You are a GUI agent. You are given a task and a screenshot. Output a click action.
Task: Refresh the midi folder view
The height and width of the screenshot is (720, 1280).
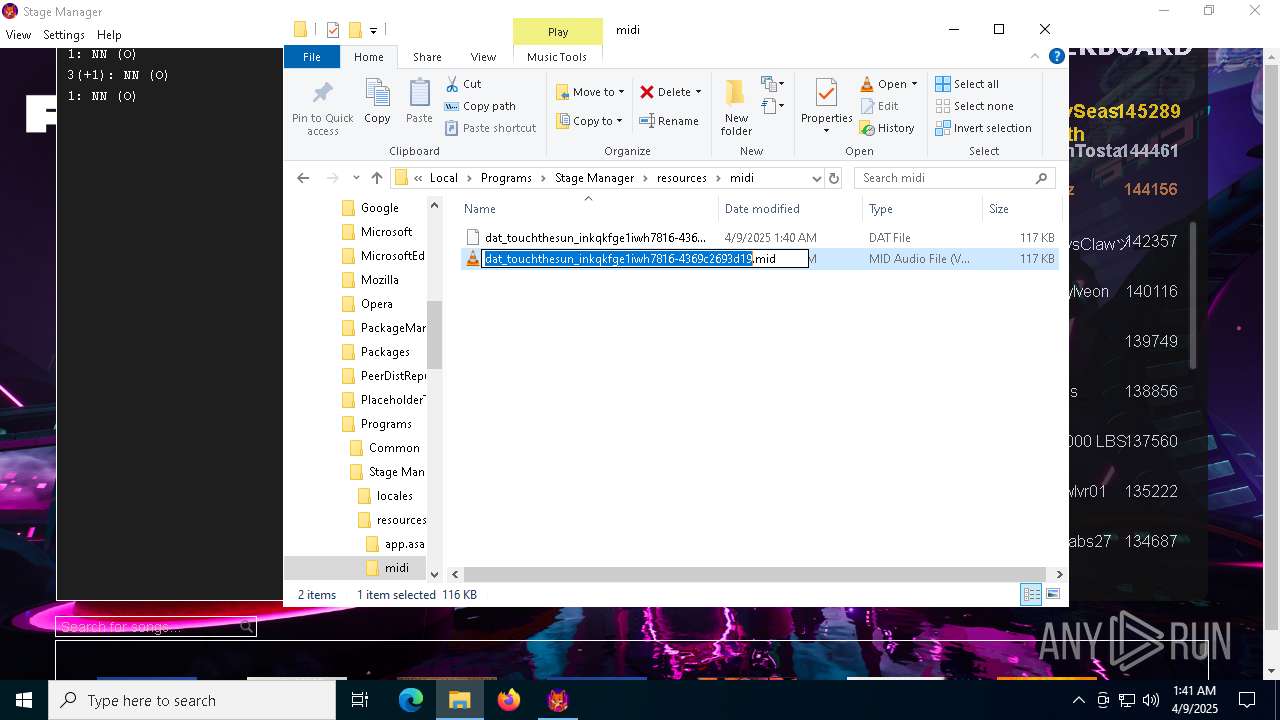point(835,178)
